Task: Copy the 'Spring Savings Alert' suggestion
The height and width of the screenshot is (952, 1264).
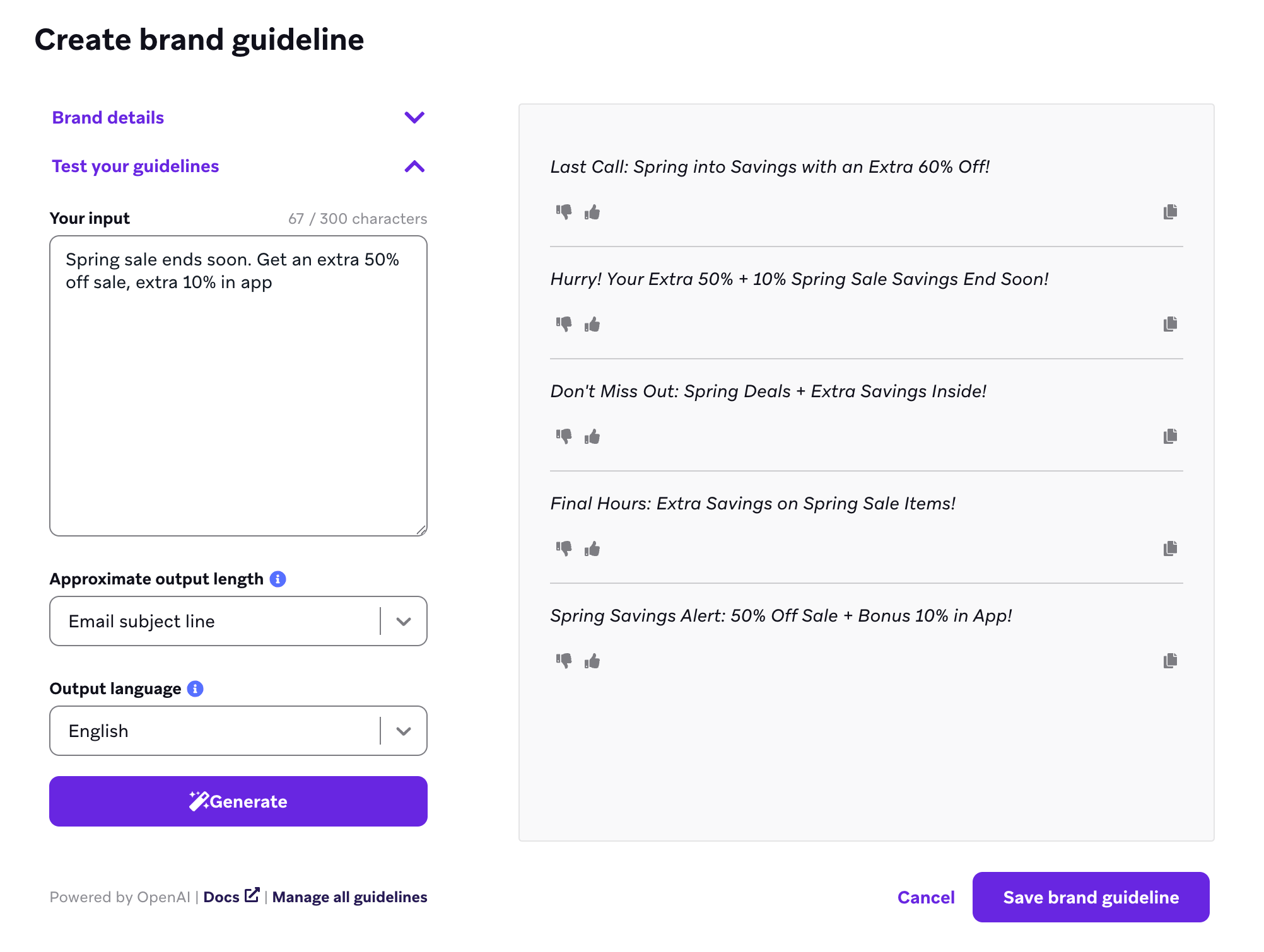Action: tap(1170, 661)
